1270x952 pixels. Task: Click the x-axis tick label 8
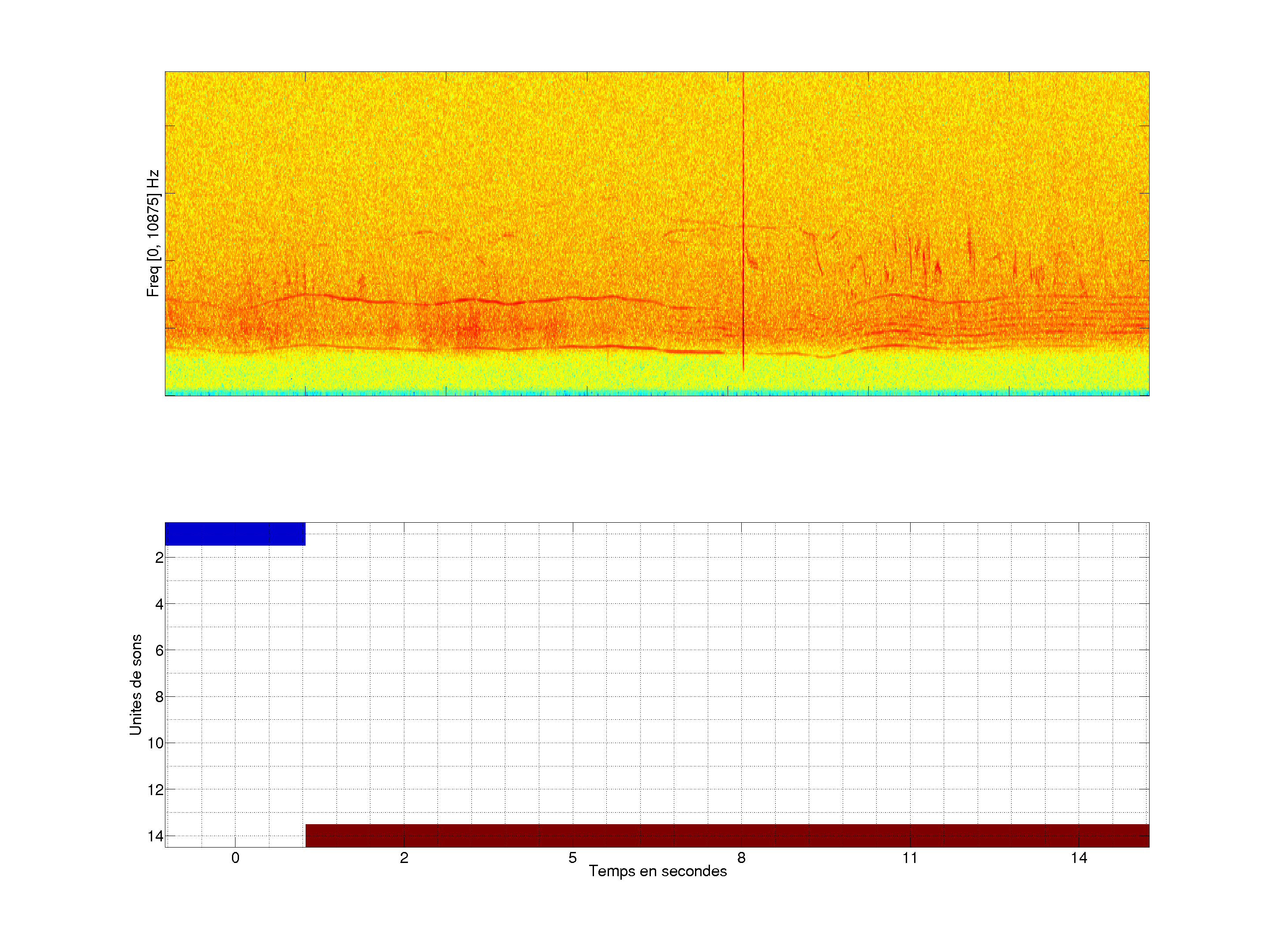click(x=741, y=858)
